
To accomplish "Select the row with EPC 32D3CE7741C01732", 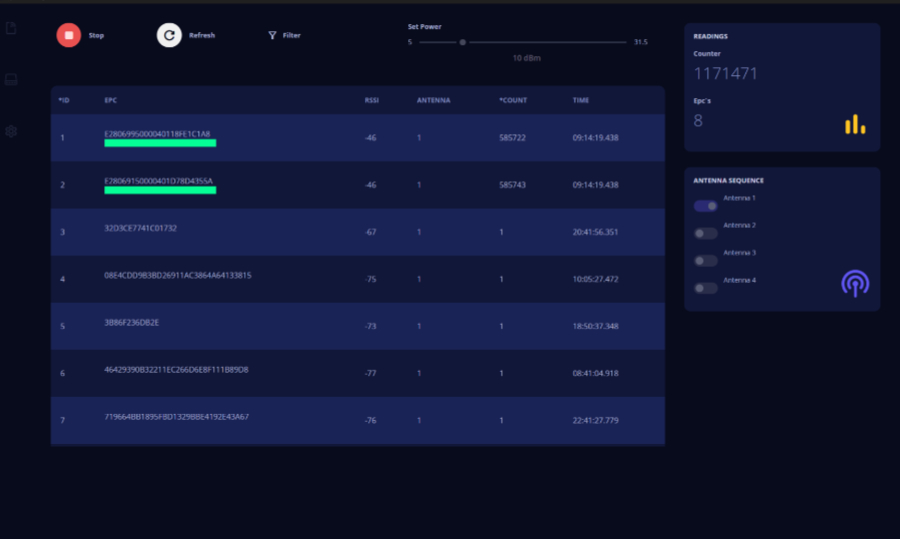I will point(141,228).
